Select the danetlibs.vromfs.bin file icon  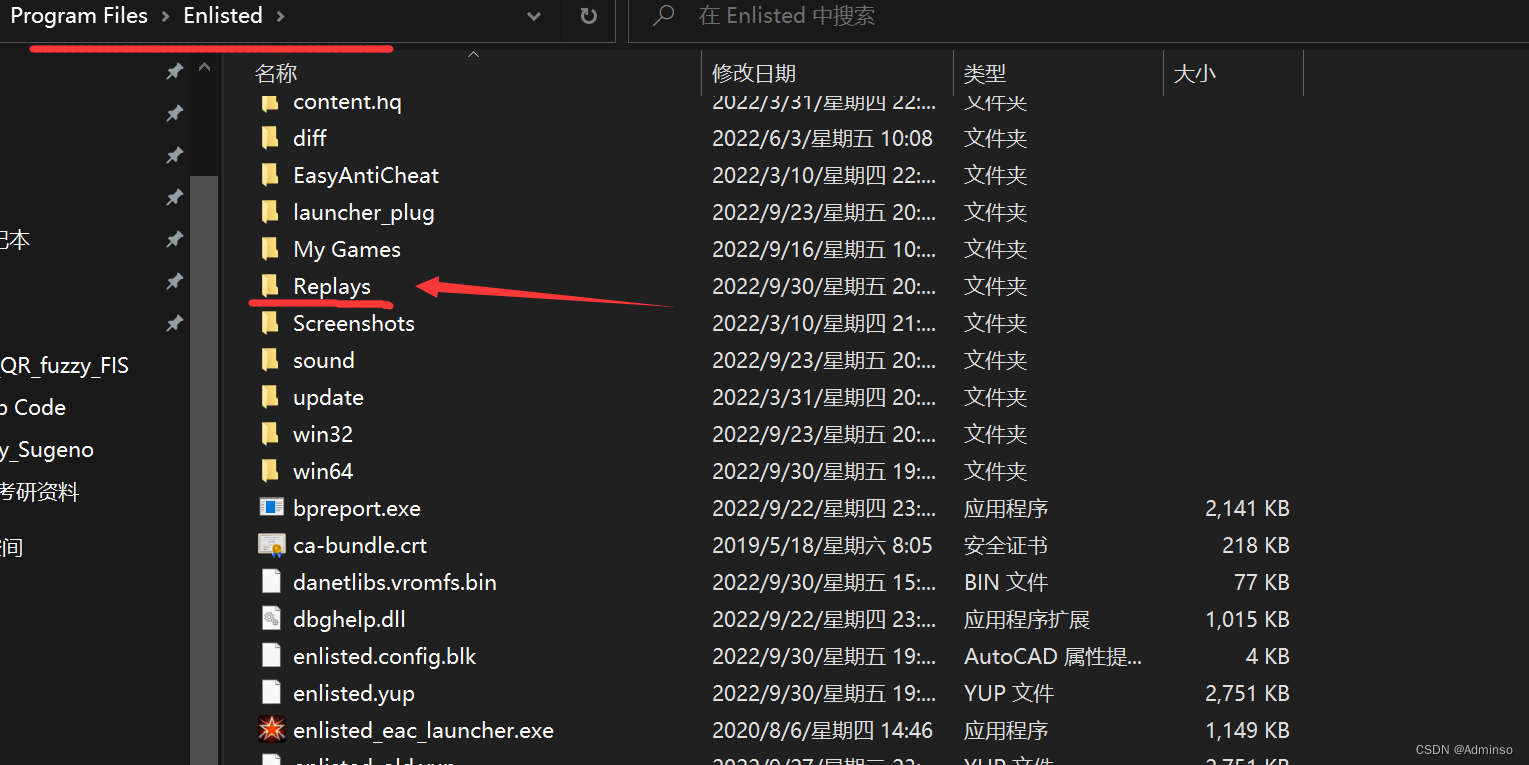(271, 582)
